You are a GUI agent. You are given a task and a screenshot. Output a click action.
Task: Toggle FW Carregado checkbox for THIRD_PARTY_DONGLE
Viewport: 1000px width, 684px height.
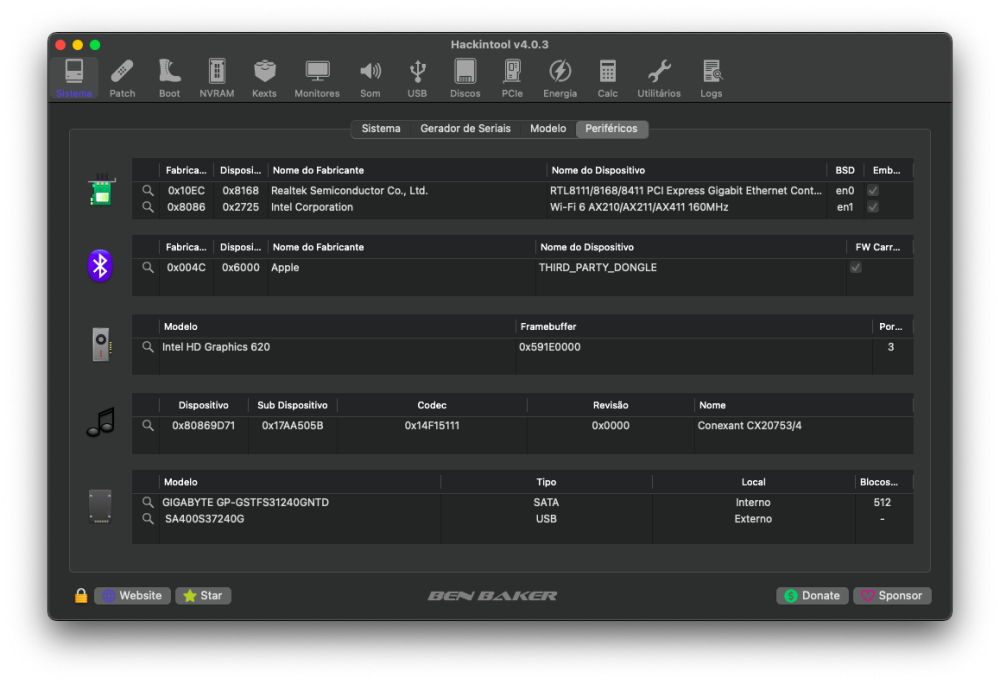point(856,268)
